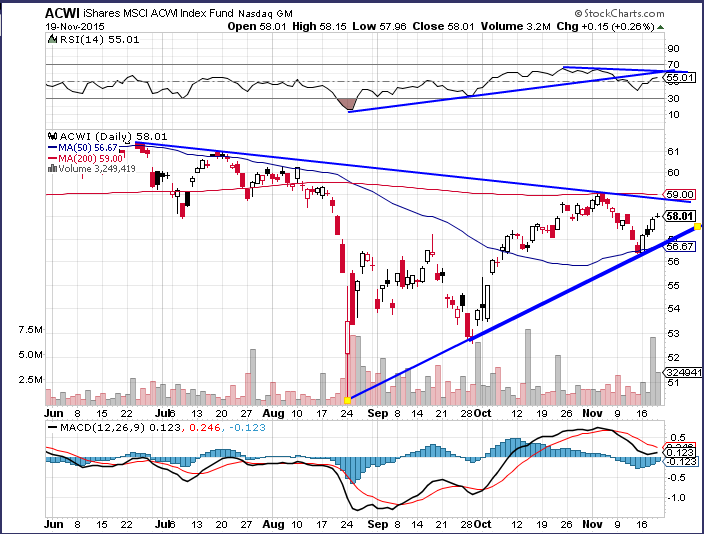Click the volume axis label 7.5M

coord(31,330)
